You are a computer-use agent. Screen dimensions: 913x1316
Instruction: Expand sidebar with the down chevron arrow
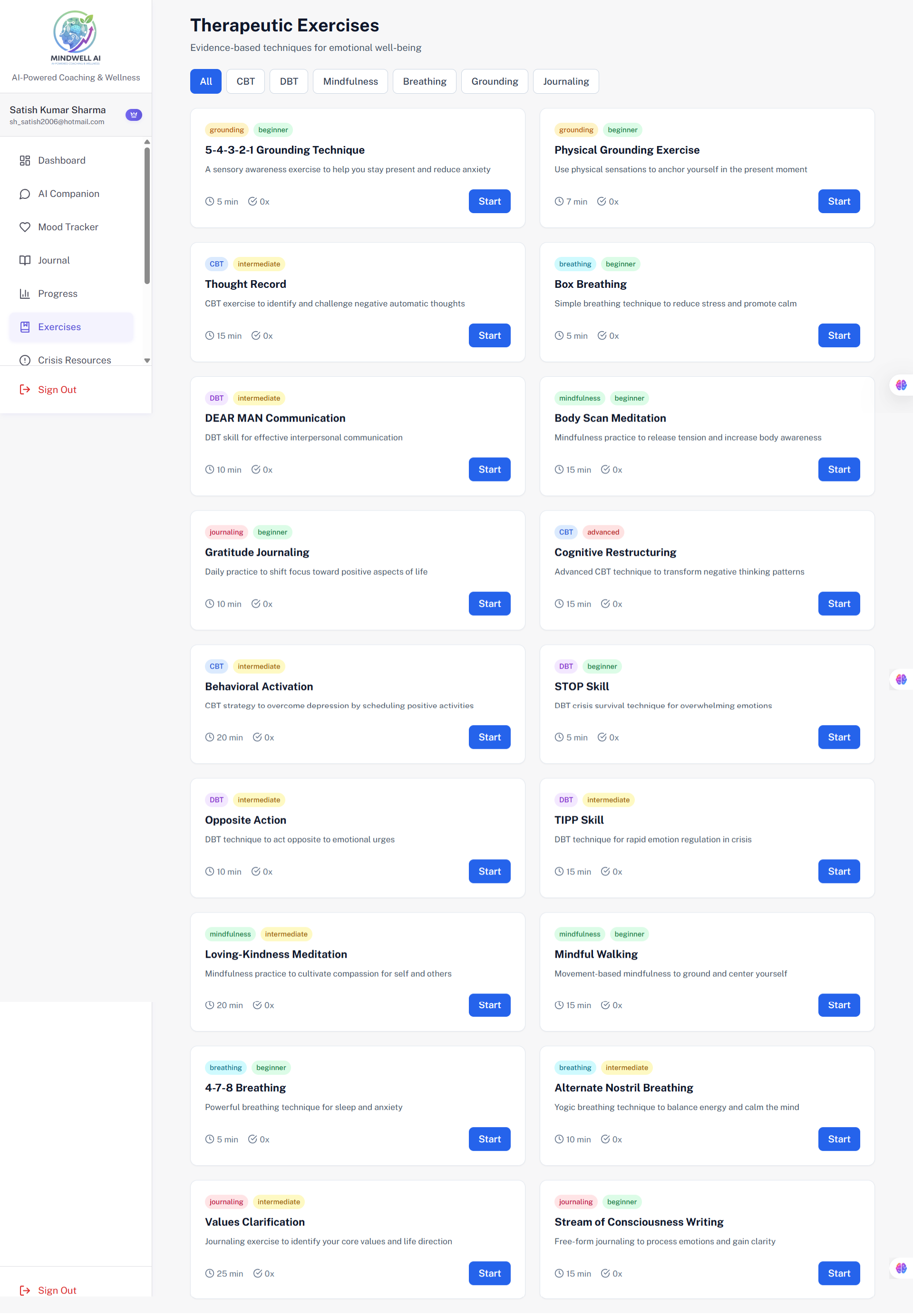[147, 360]
